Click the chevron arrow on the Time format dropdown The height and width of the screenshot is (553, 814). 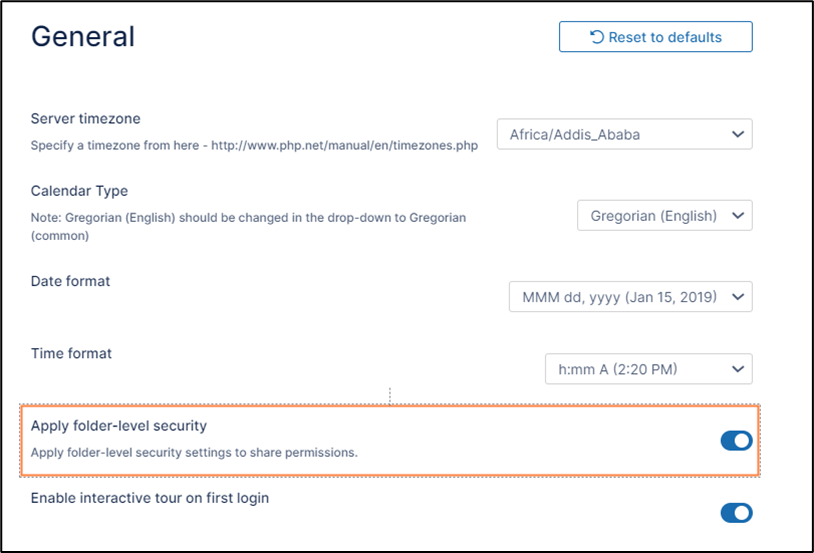(x=738, y=369)
